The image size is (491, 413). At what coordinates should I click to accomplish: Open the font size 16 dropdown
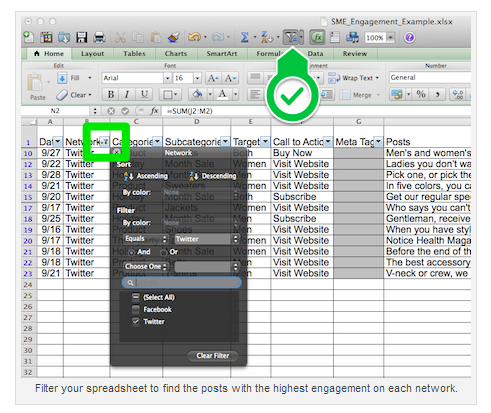pyautogui.click(x=197, y=78)
